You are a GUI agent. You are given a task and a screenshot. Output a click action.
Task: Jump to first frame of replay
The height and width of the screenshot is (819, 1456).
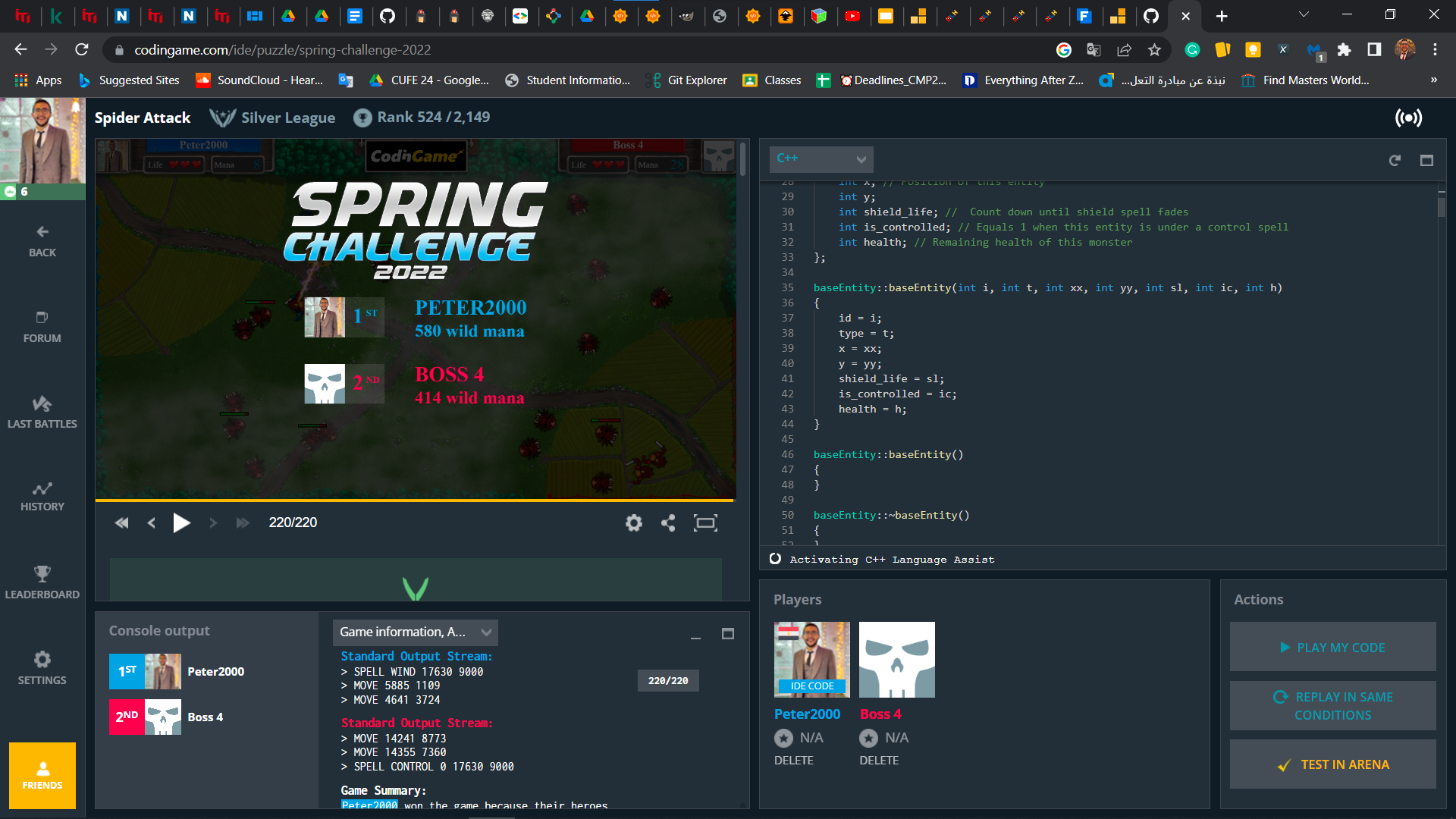click(121, 522)
